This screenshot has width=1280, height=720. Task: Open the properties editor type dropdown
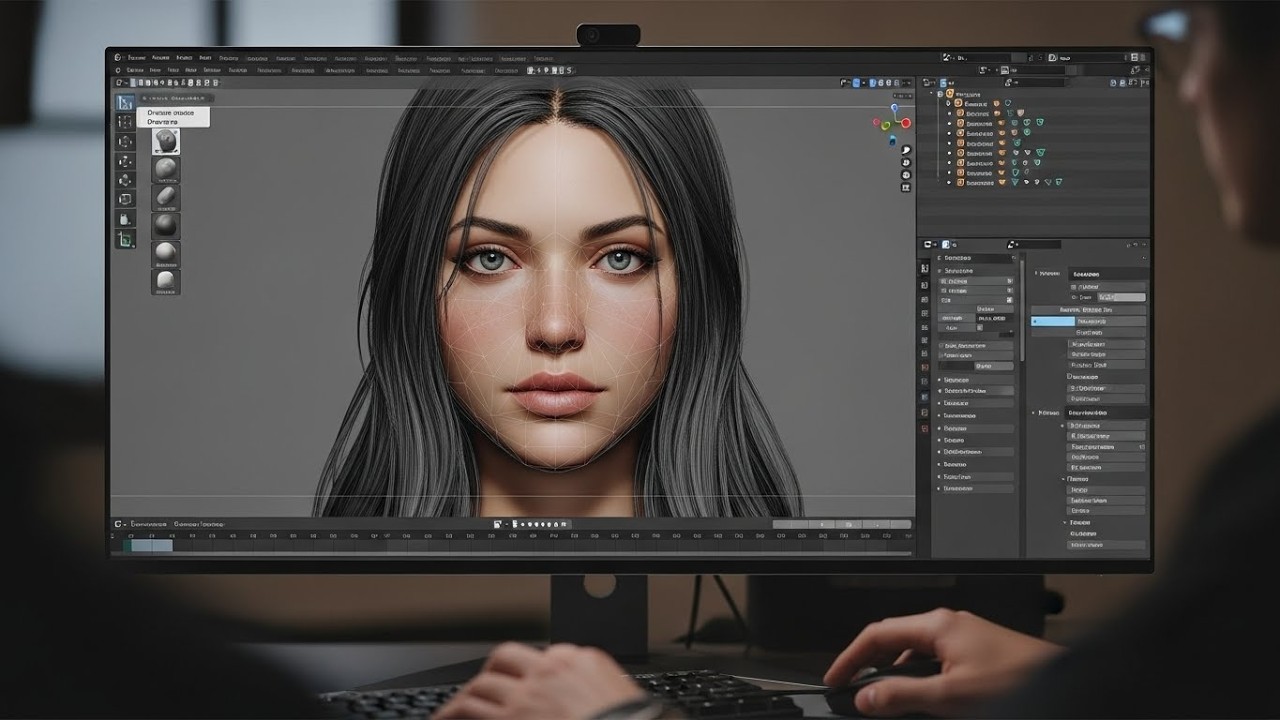pyautogui.click(x=930, y=244)
